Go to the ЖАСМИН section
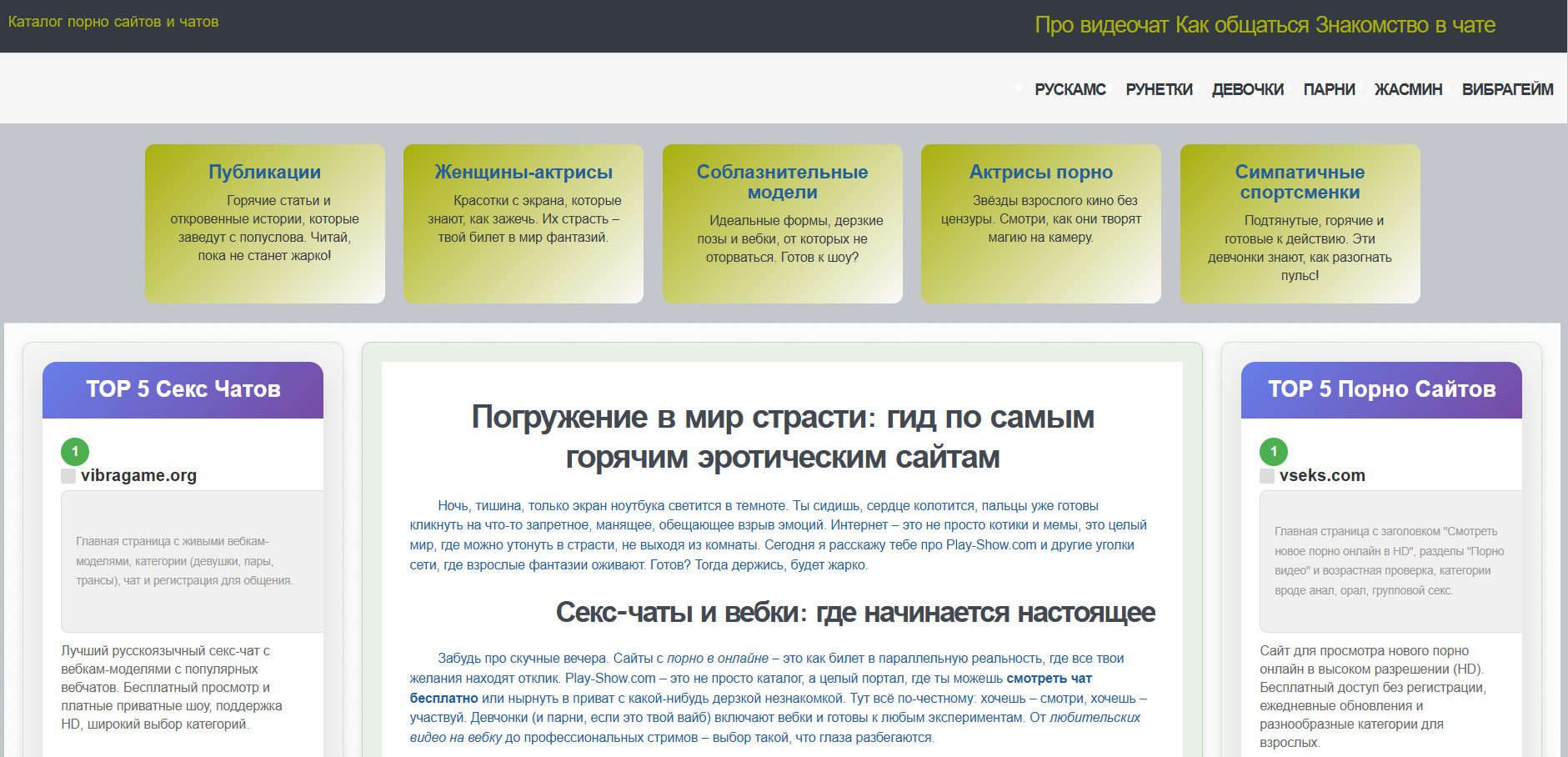1568x757 pixels. pyautogui.click(x=1408, y=89)
